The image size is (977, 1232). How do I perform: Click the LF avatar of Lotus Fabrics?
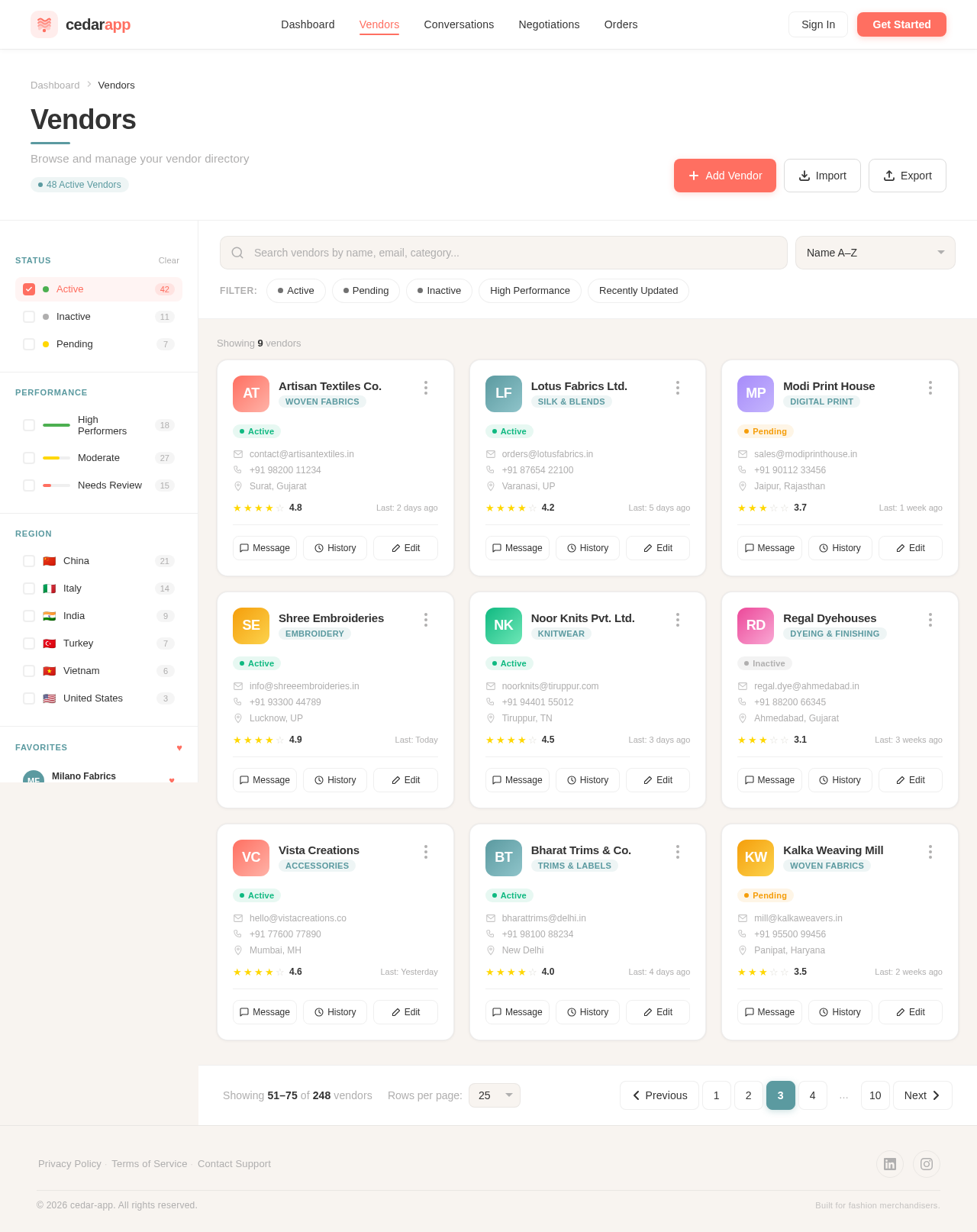coord(504,394)
